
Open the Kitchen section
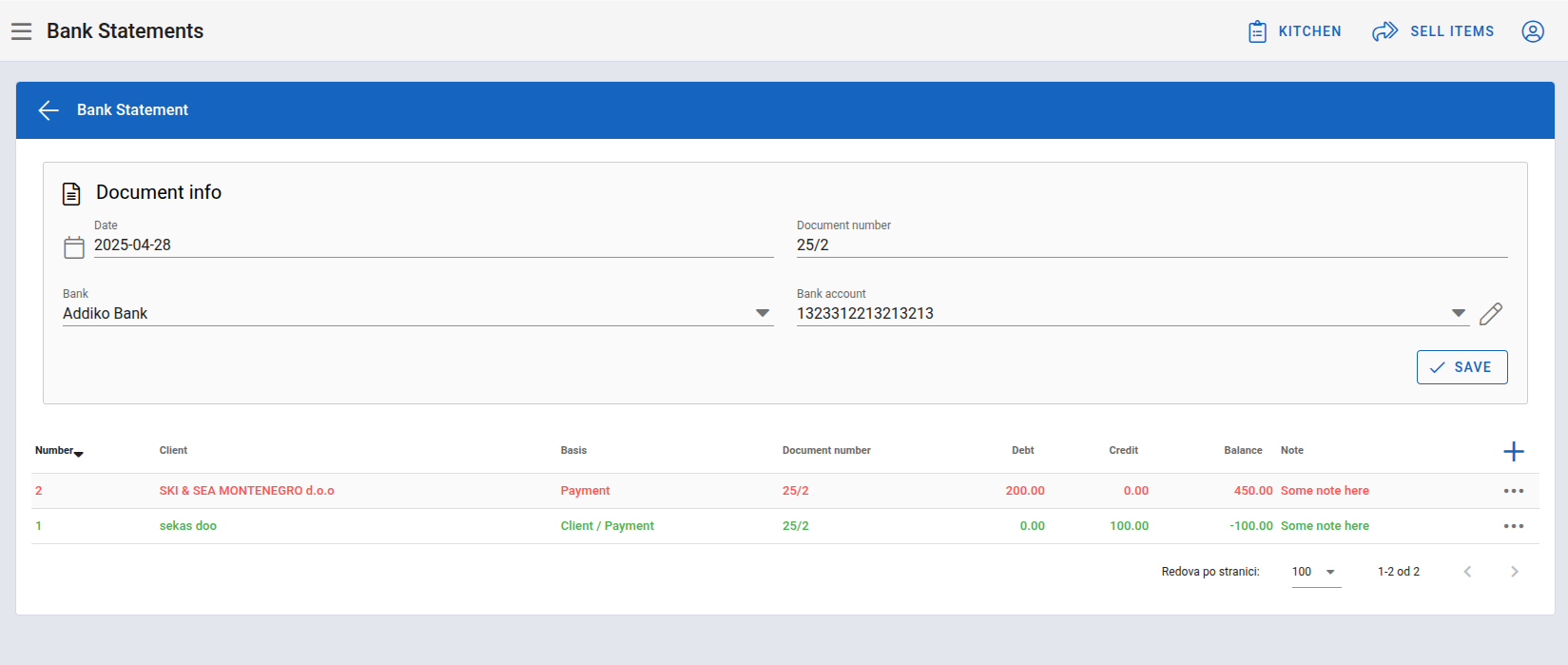pos(1294,31)
